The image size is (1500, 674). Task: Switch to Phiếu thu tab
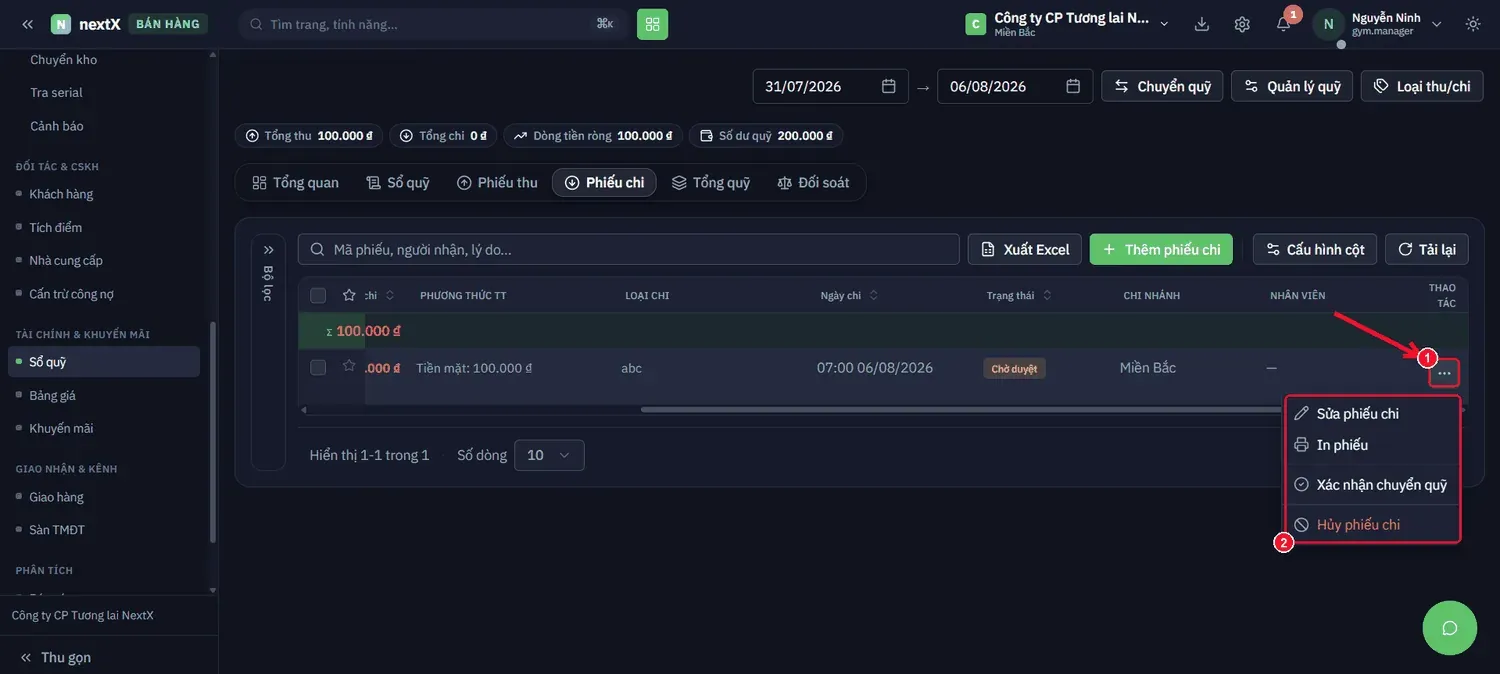(497, 182)
